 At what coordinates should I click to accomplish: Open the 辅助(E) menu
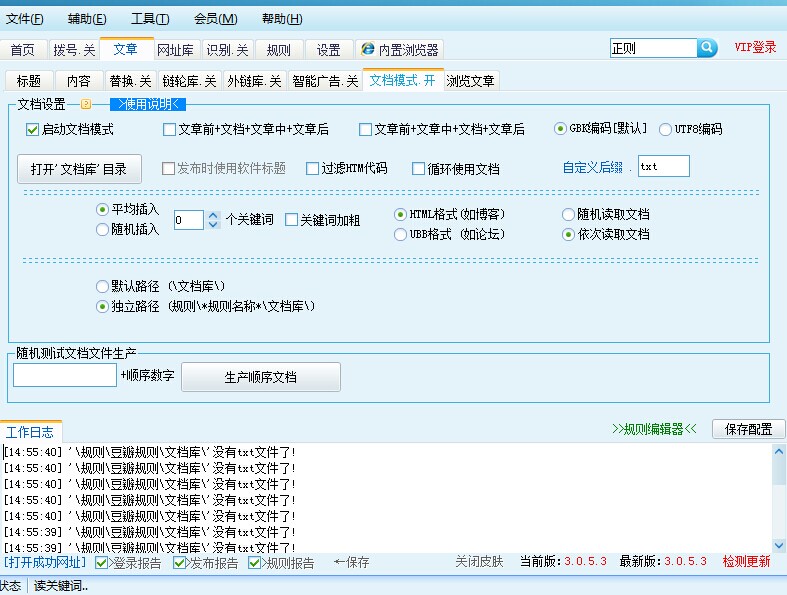[87, 19]
